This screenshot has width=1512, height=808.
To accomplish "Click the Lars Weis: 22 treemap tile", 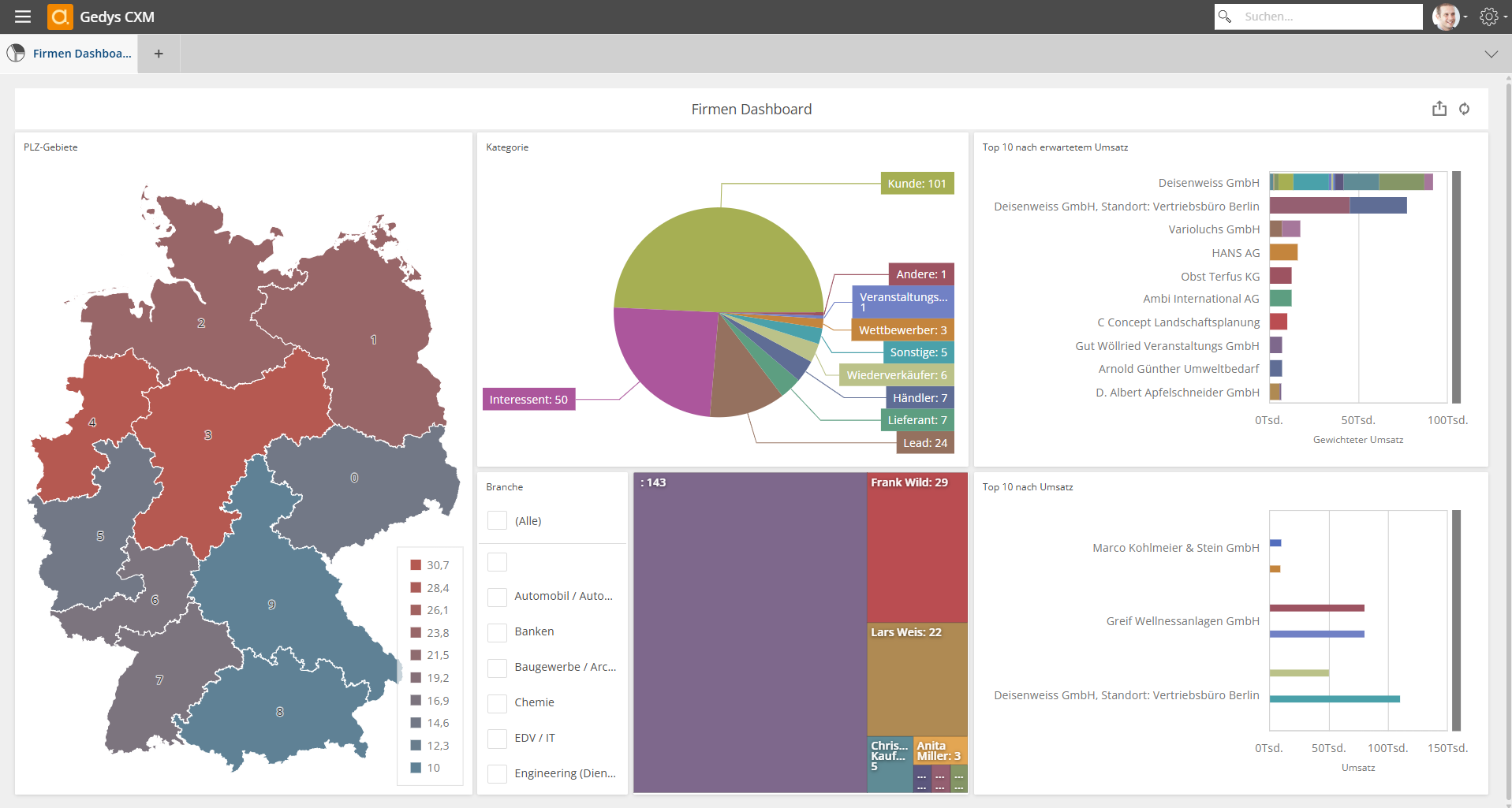I will click(x=917, y=680).
